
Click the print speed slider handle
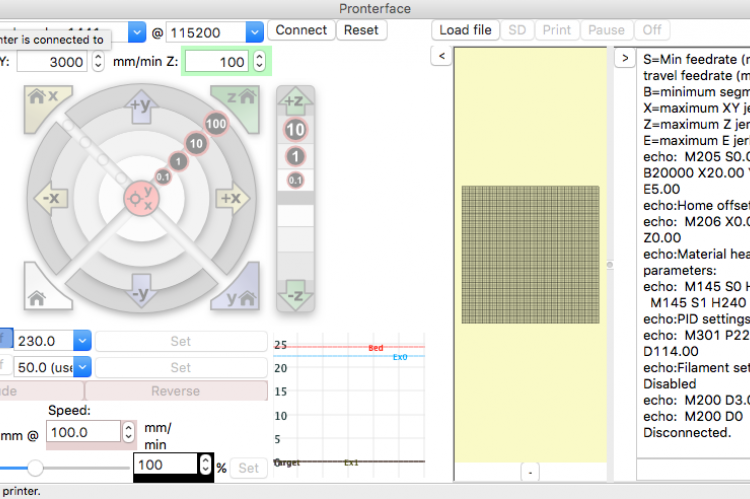coord(35,467)
